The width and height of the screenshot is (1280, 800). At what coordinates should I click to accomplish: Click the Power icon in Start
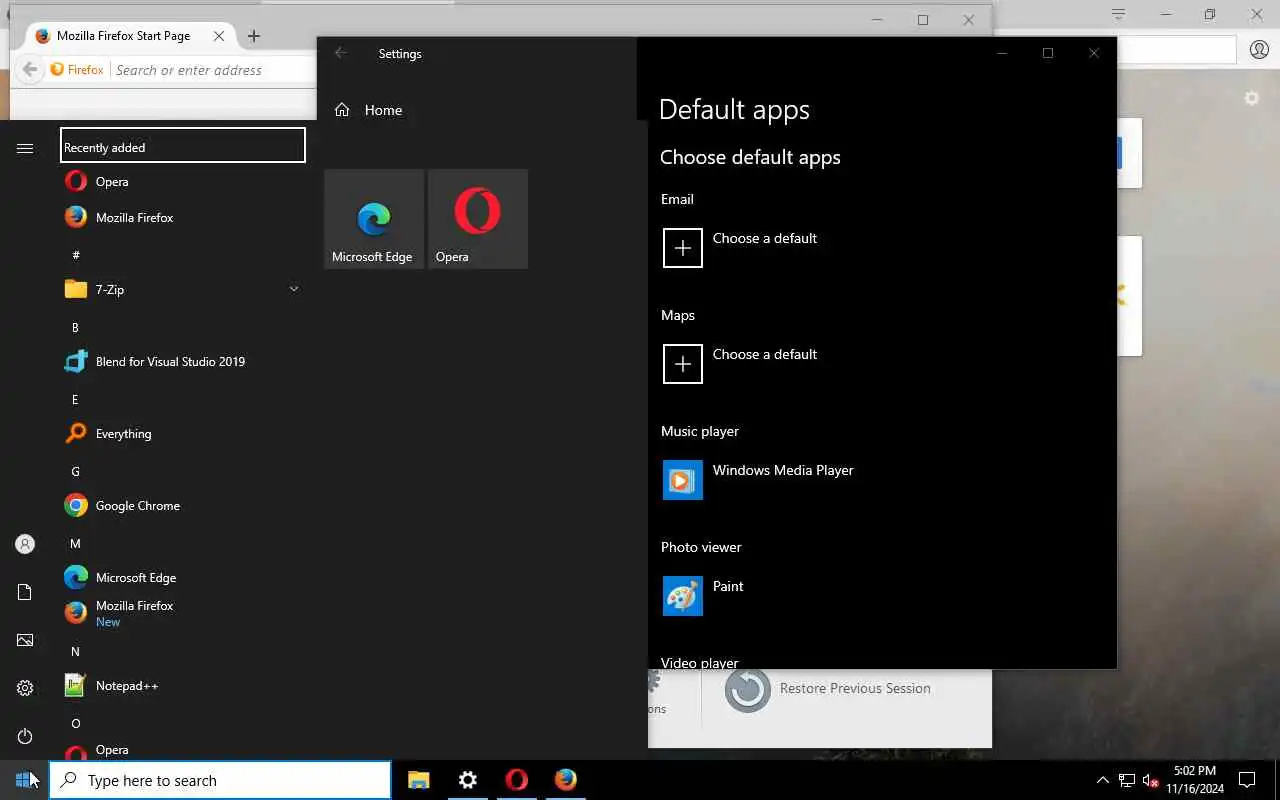(x=25, y=736)
